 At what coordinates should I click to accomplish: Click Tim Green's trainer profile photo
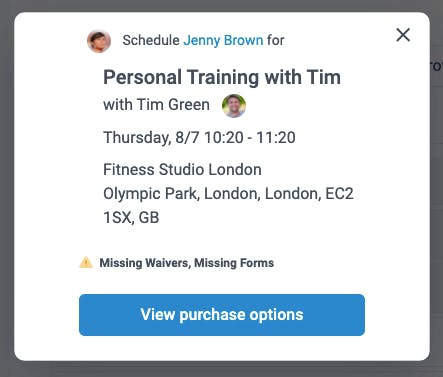click(234, 106)
